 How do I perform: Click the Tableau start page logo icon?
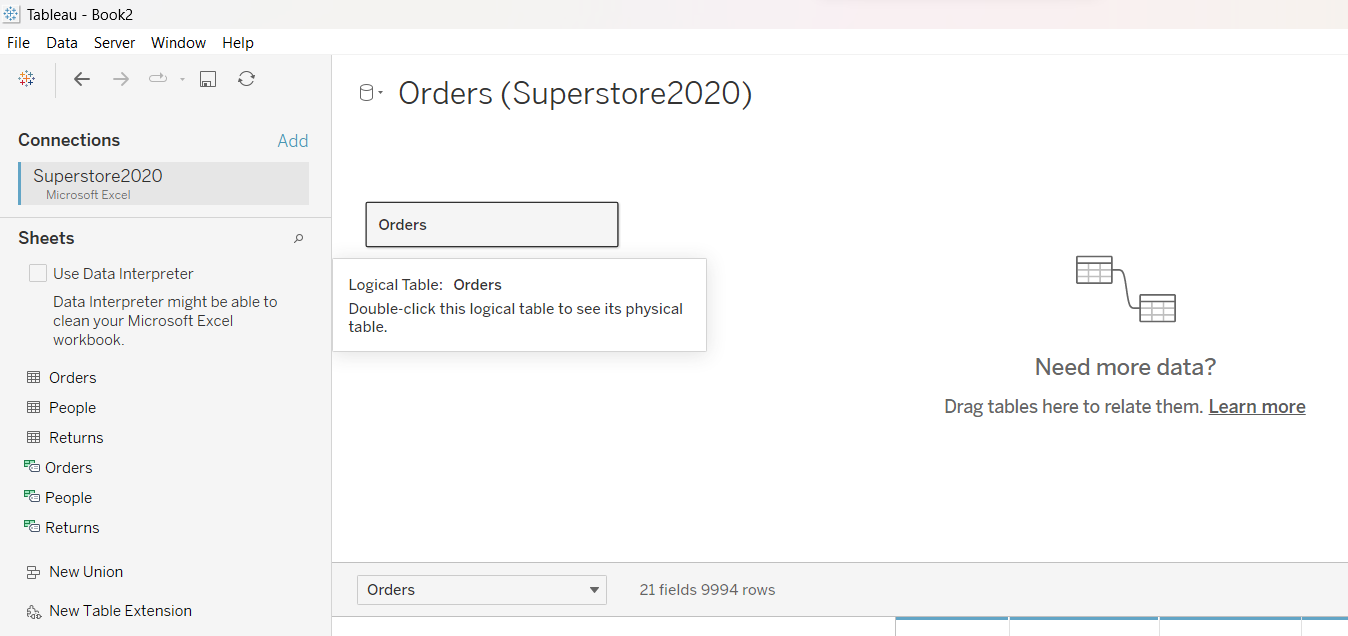[x=27, y=79]
